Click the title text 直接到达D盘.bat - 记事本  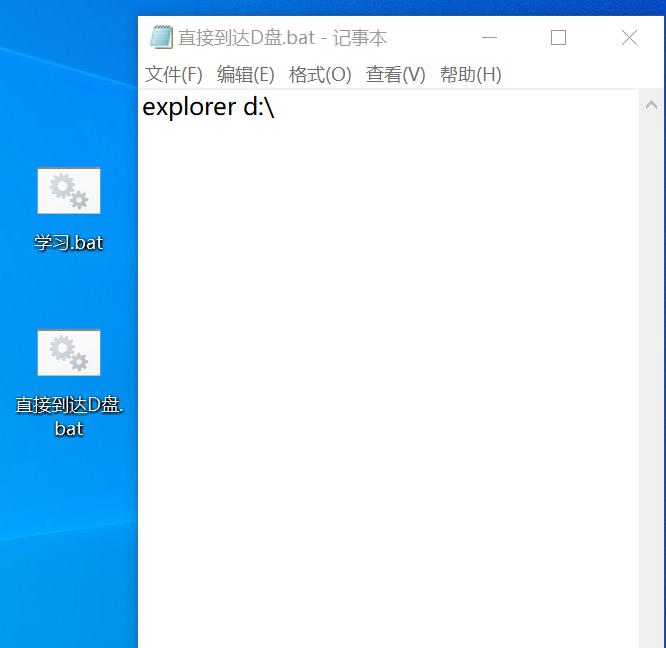click(282, 38)
